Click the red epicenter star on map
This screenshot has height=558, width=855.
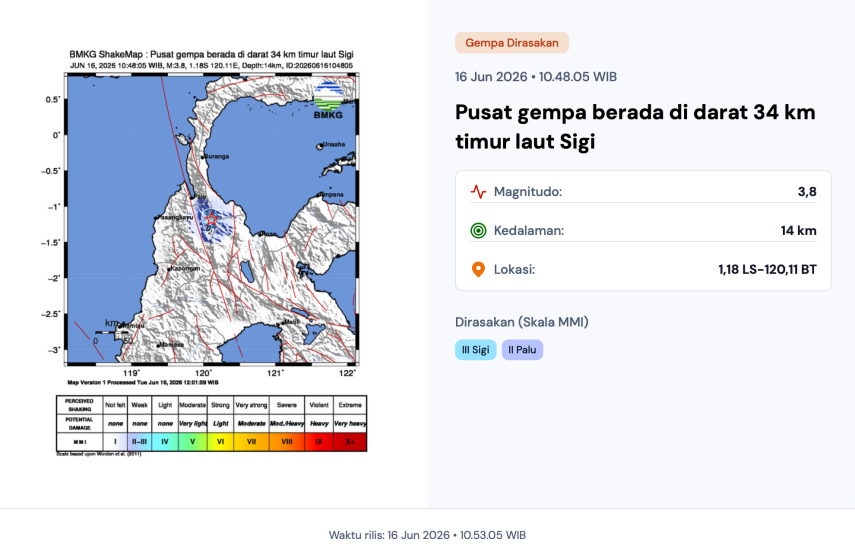coord(212,219)
